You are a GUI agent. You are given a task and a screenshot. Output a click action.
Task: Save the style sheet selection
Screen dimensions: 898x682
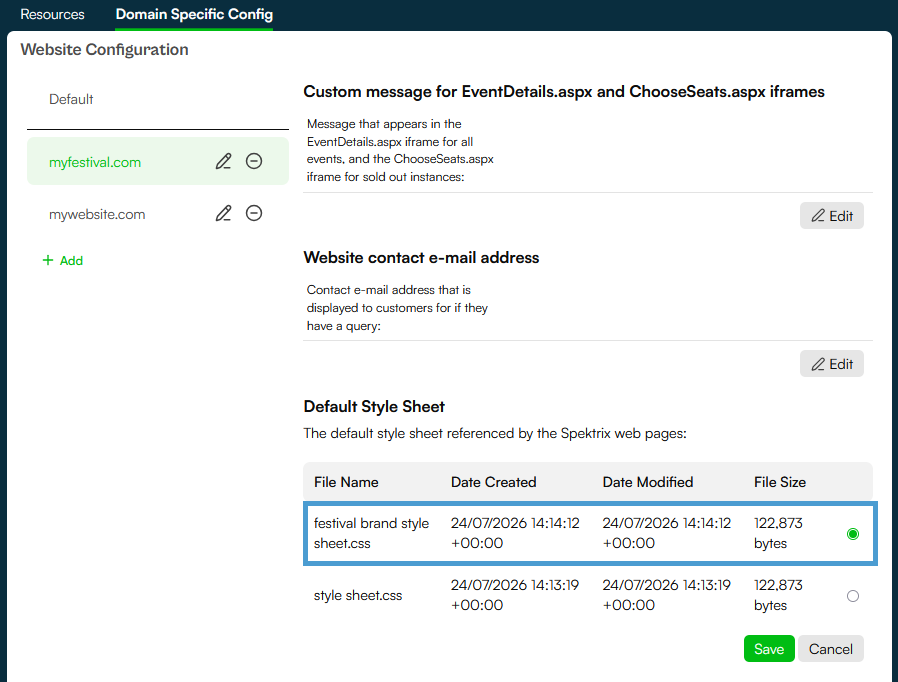[769, 649]
